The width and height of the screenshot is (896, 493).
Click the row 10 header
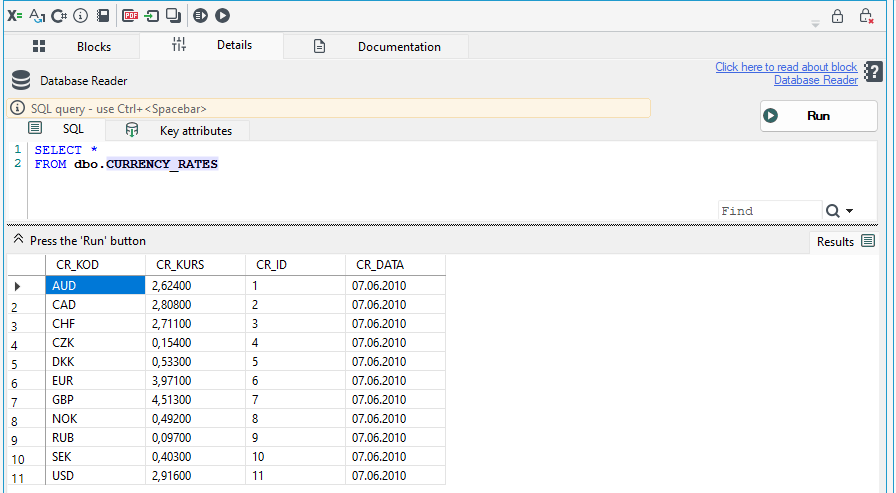point(26,458)
